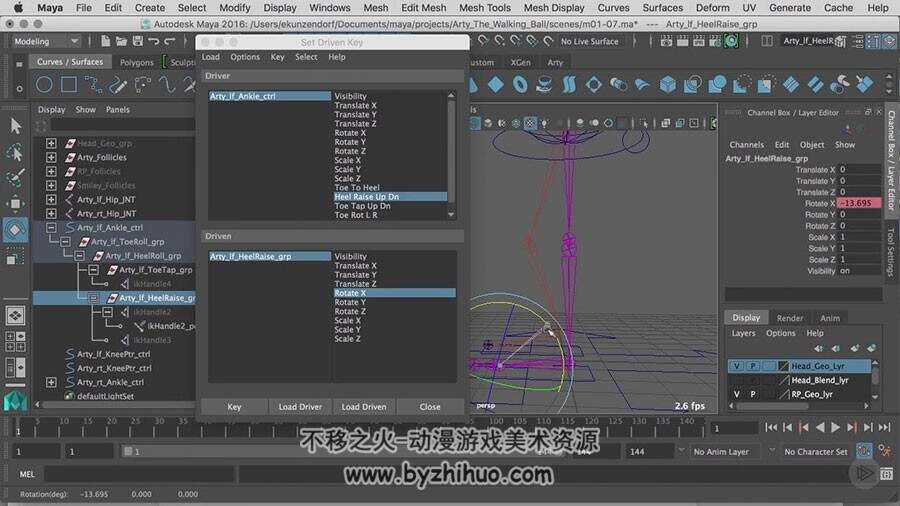Viewport: 900px width, 506px height.
Task: Create NURBS square from shelf
Action: click(69, 85)
